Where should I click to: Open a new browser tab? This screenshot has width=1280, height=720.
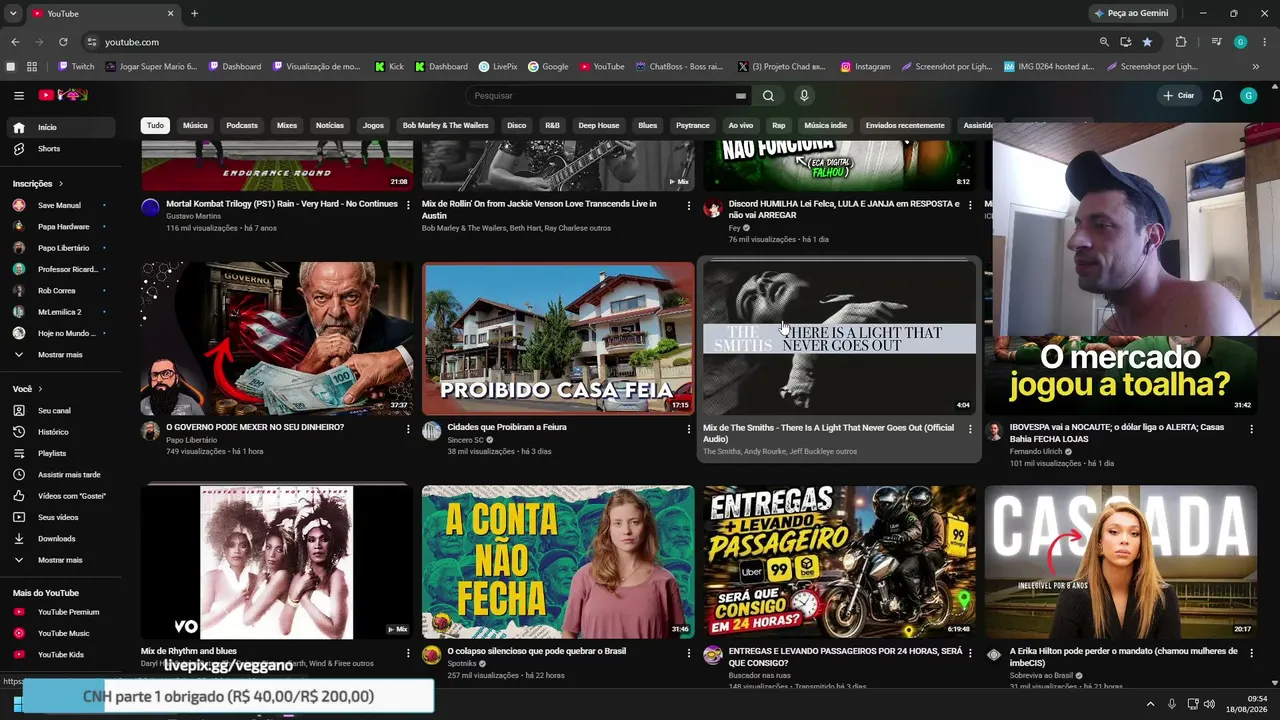(x=194, y=14)
